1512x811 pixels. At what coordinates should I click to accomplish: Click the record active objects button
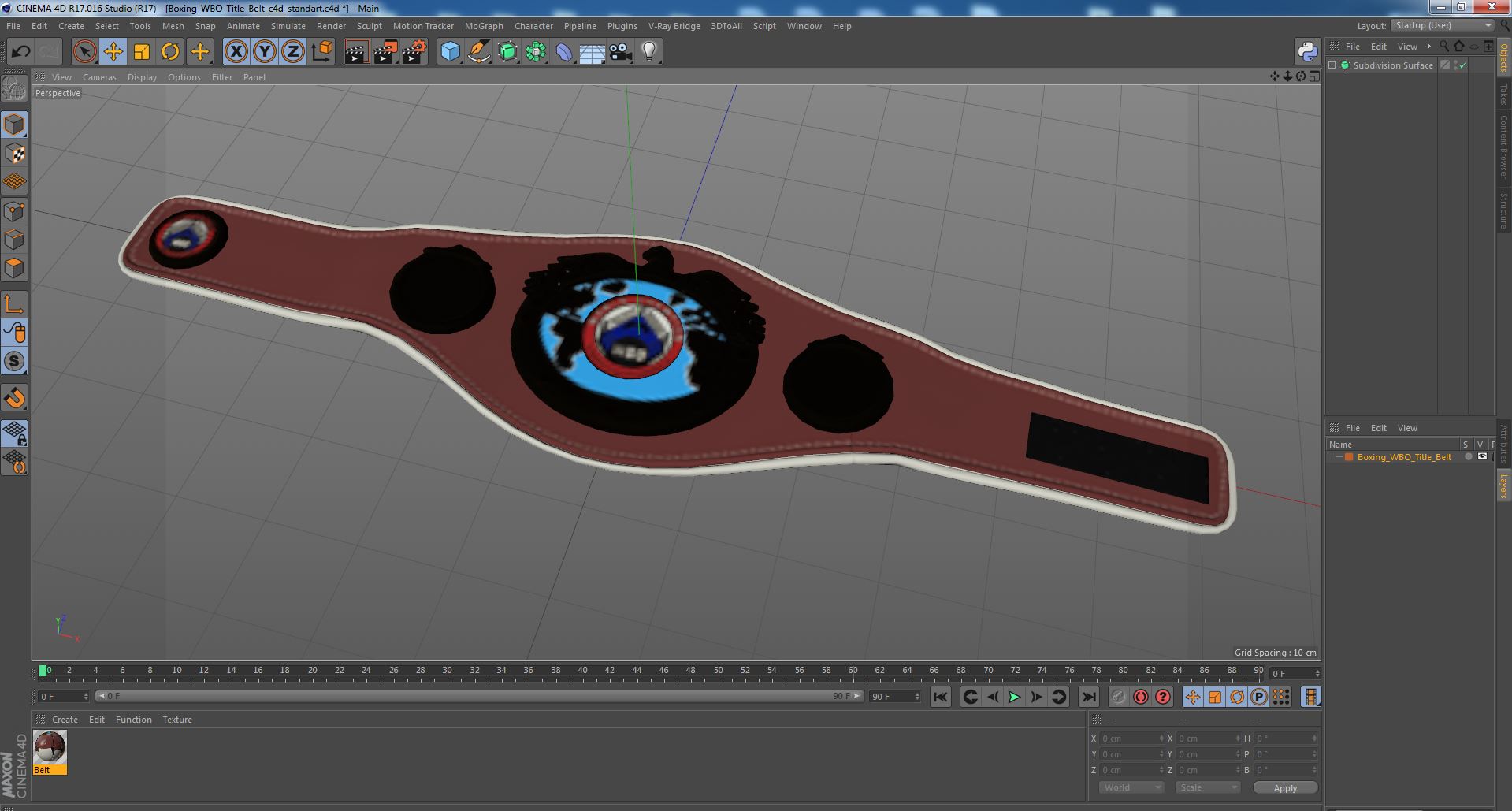[1118, 697]
